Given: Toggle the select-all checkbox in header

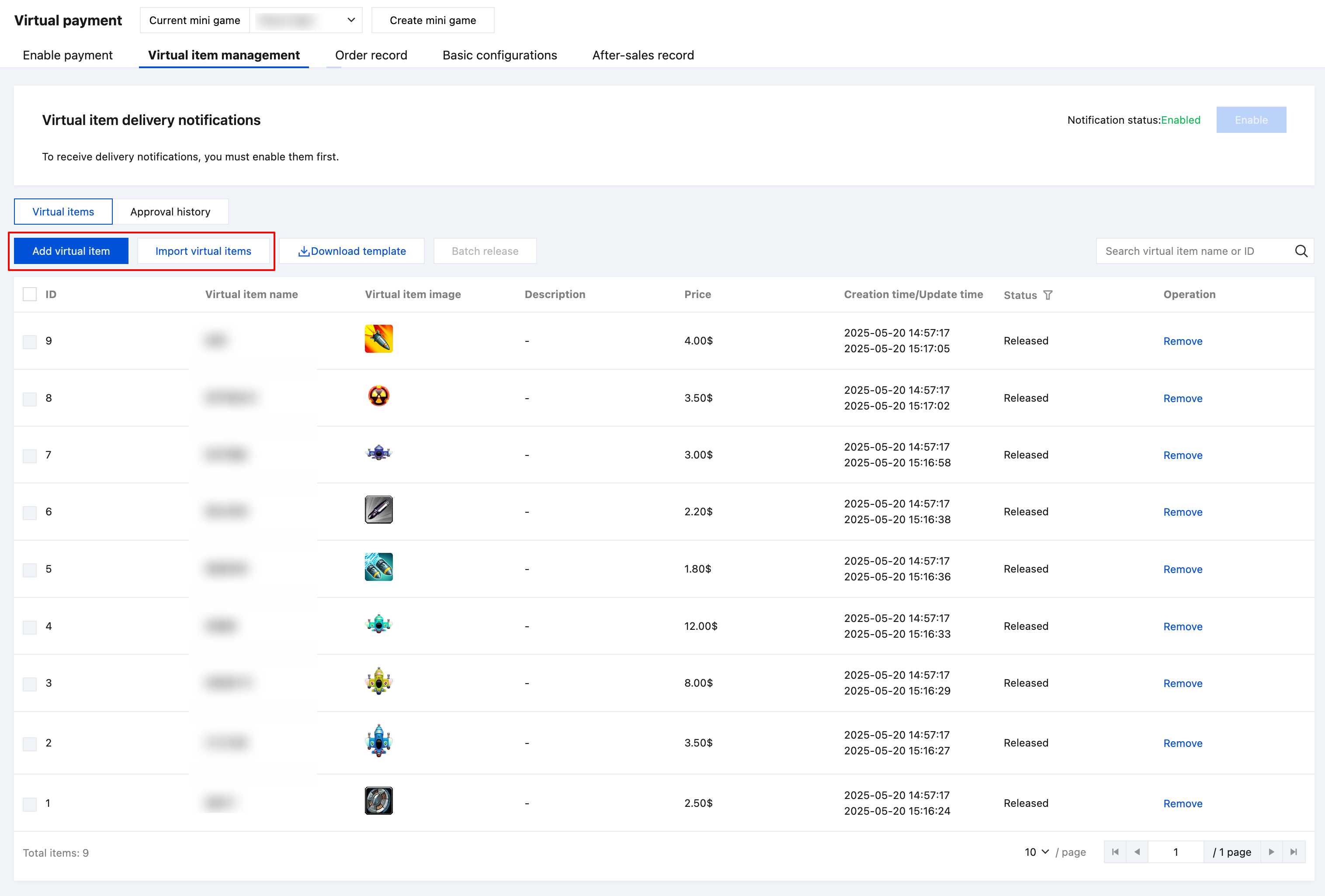Looking at the screenshot, I should tap(30, 294).
